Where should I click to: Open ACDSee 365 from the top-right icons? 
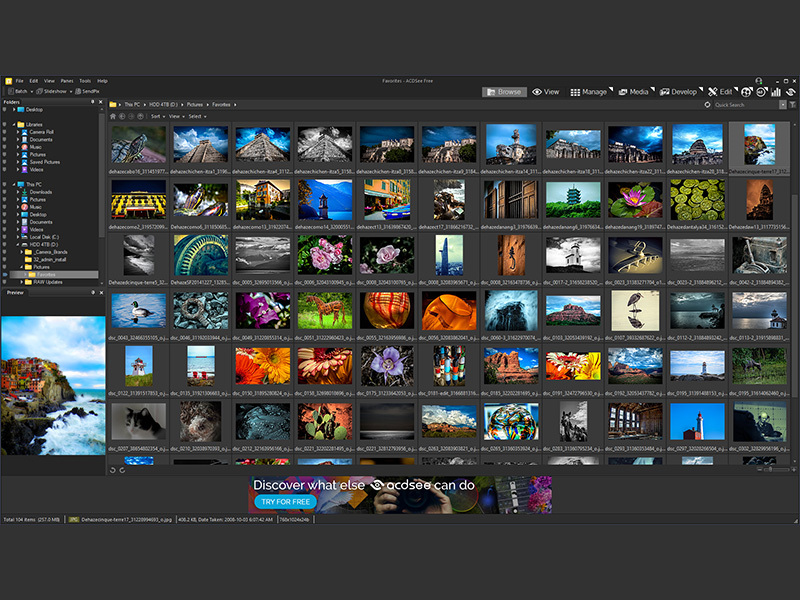pos(762,90)
